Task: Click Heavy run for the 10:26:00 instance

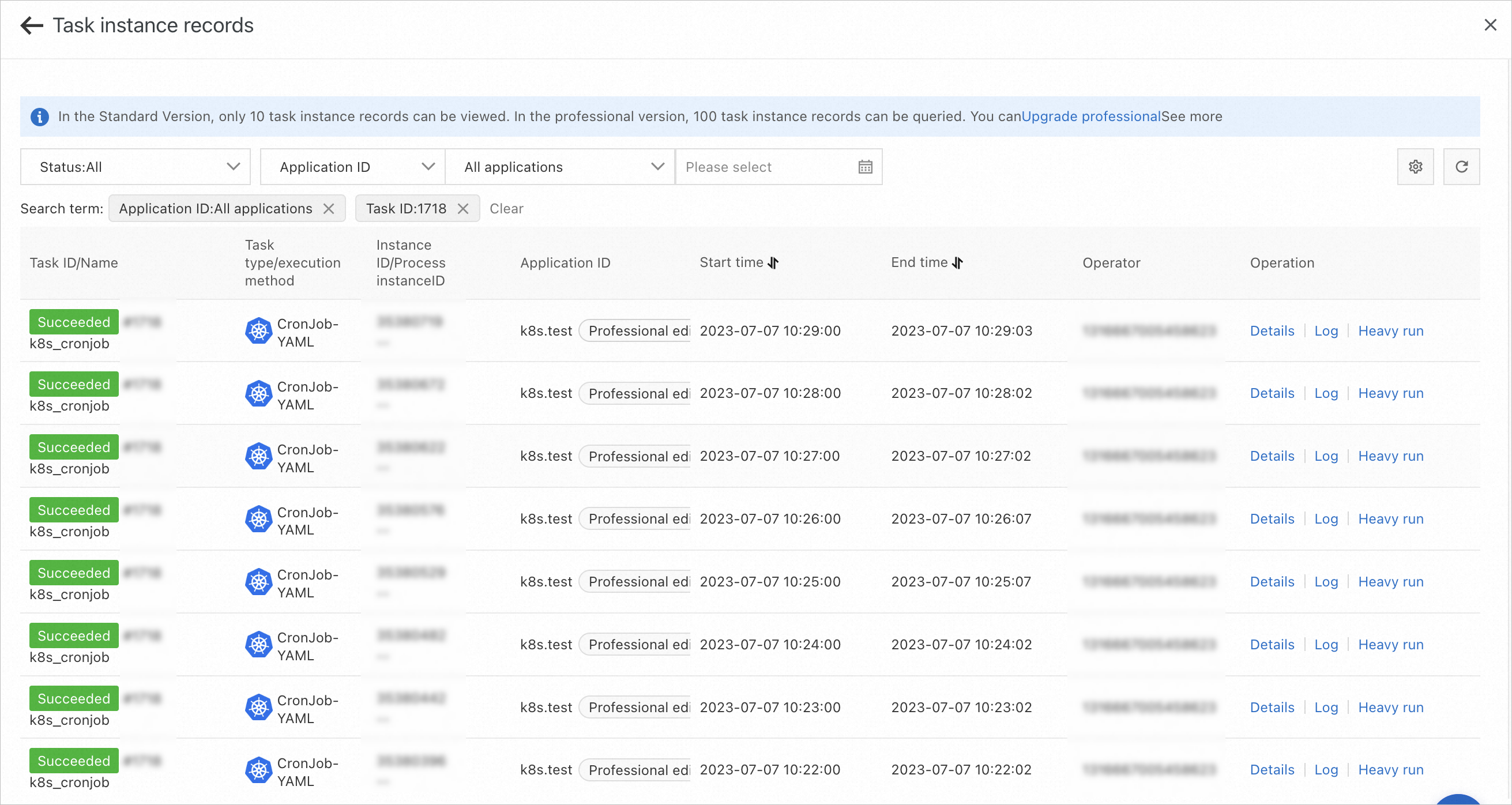Action: coord(1390,518)
